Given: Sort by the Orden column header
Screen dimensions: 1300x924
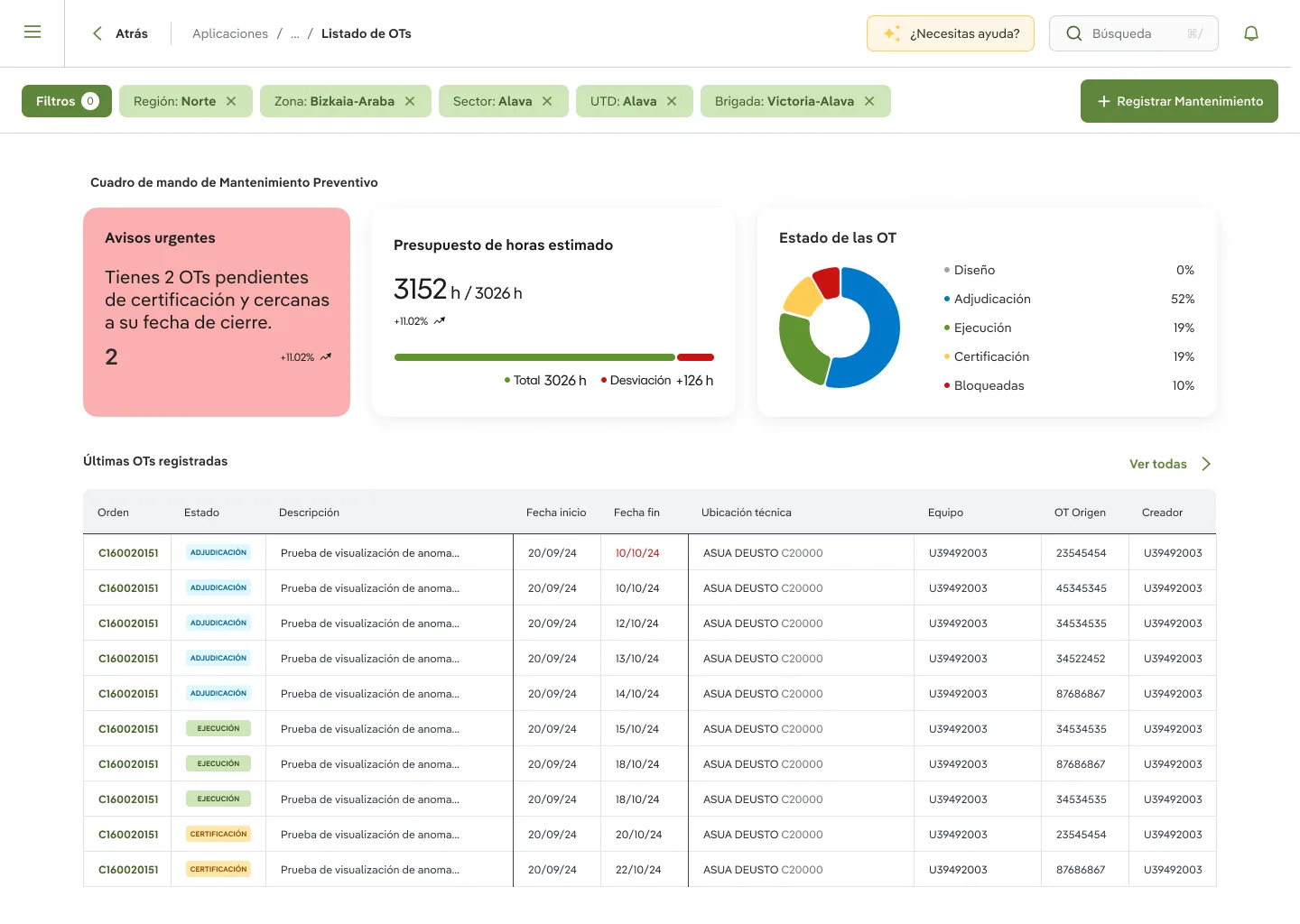Looking at the screenshot, I should (x=113, y=513).
